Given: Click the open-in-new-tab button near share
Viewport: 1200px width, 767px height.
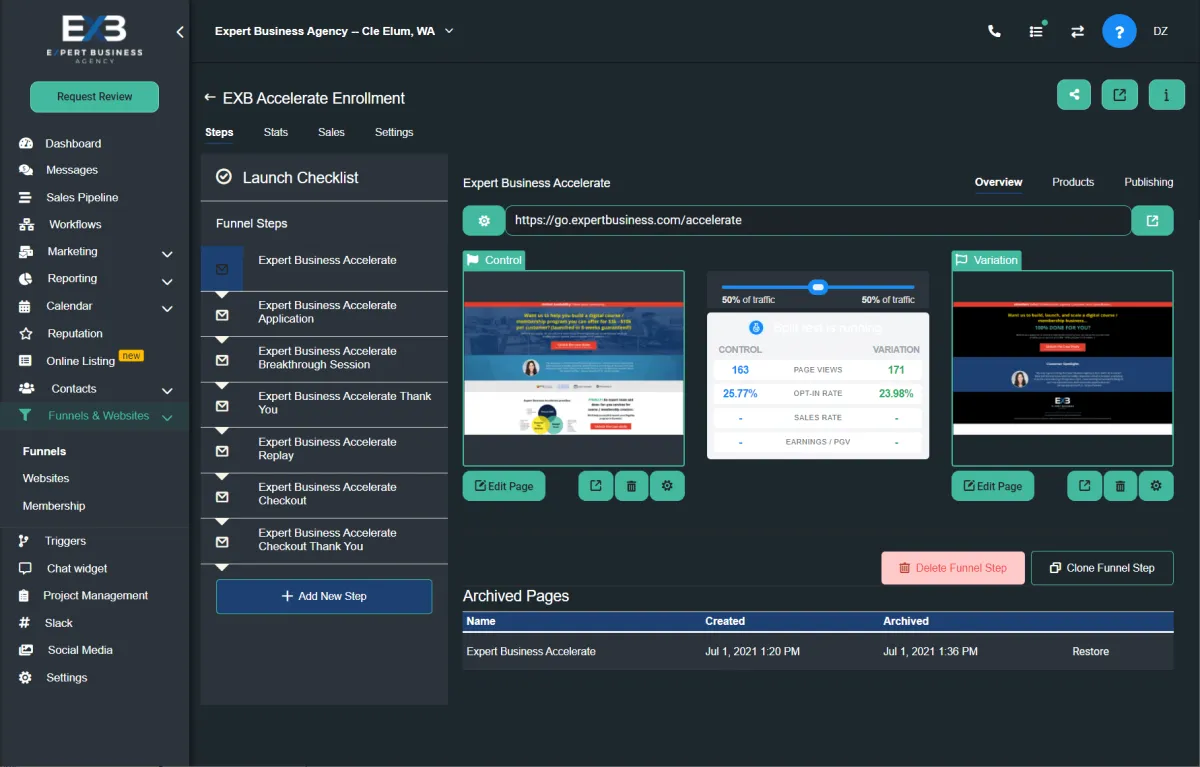Looking at the screenshot, I should coord(1120,95).
